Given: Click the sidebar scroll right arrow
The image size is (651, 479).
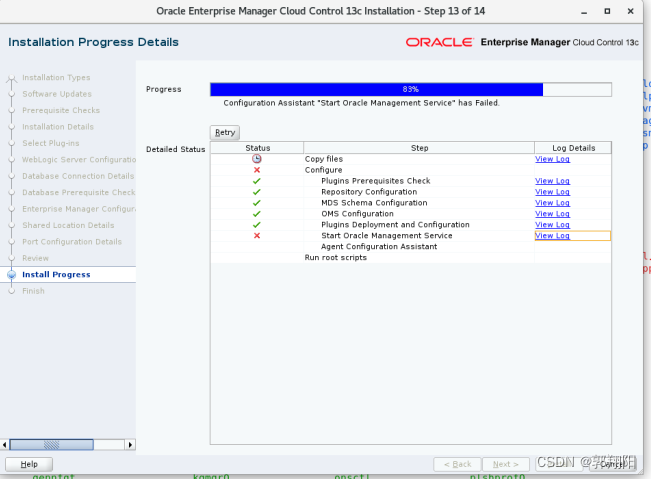Looking at the screenshot, I should click(x=130, y=445).
